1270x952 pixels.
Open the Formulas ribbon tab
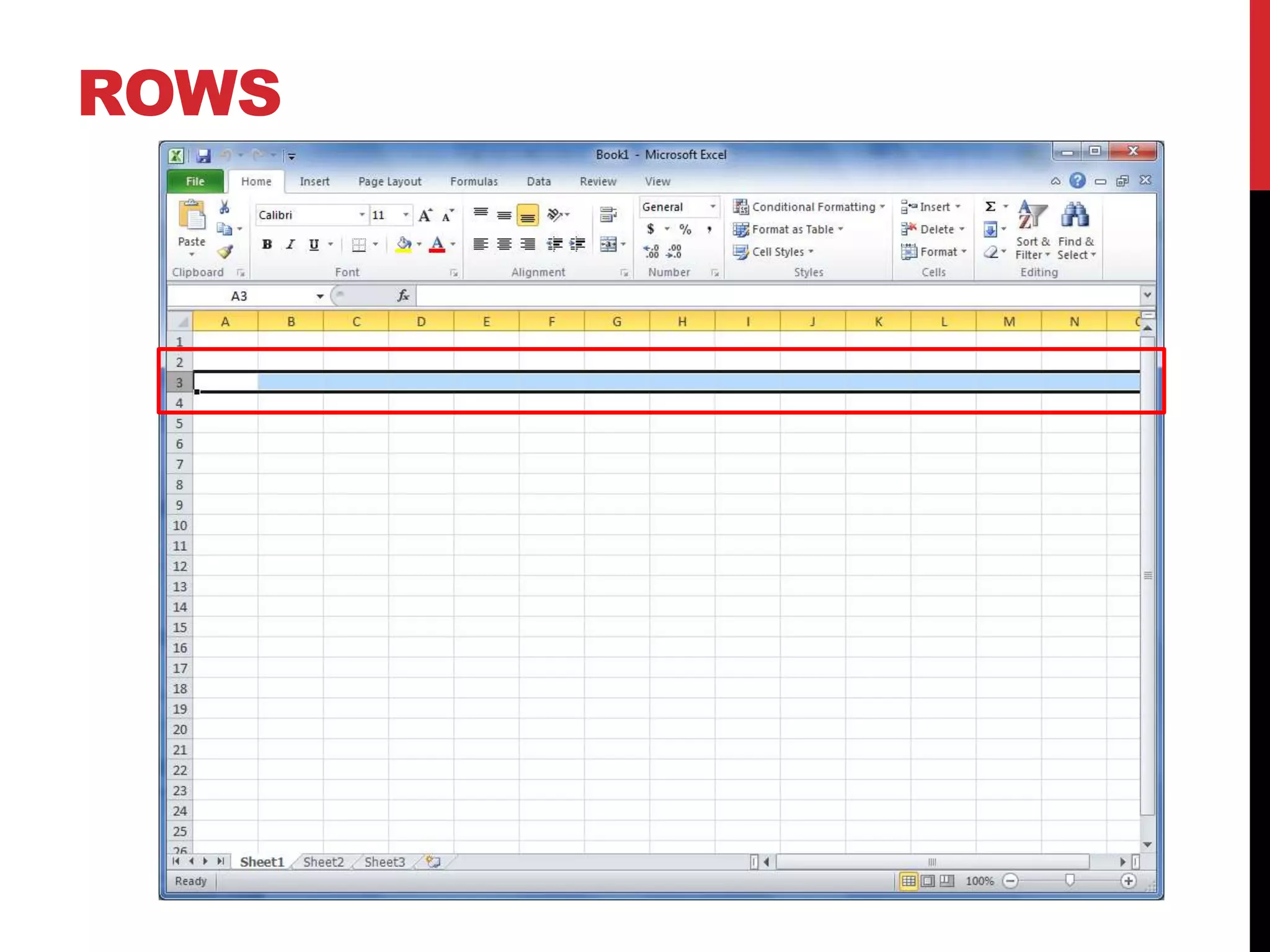pyautogui.click(x=474, y=182)
